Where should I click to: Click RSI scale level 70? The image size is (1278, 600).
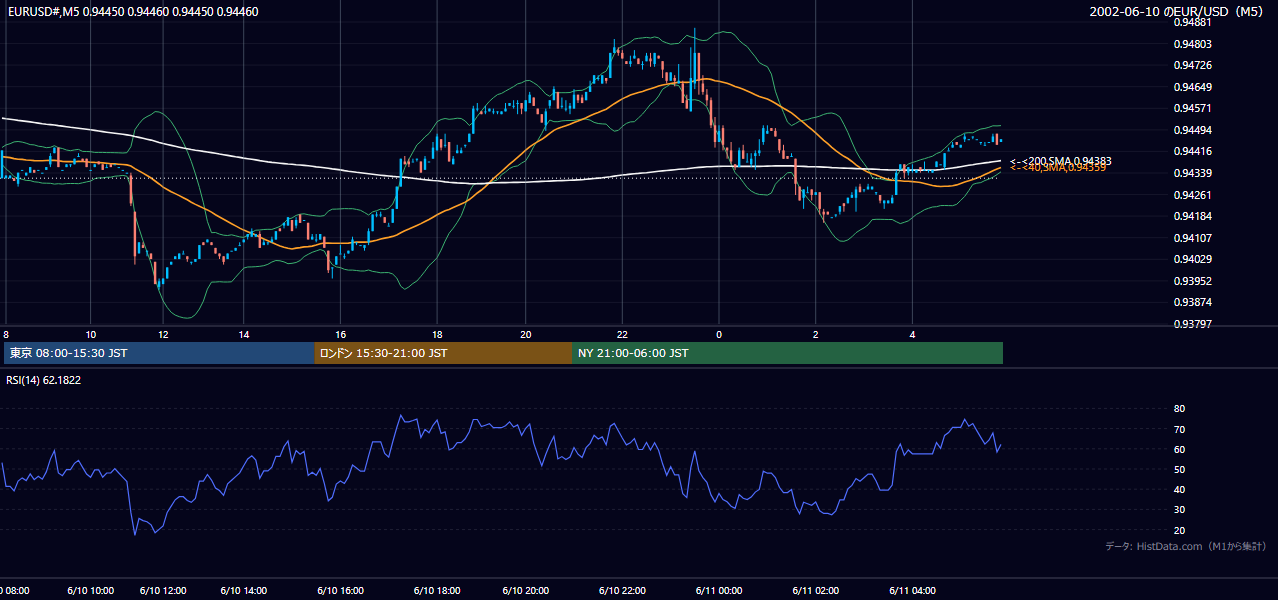(x=1179, y=429)
